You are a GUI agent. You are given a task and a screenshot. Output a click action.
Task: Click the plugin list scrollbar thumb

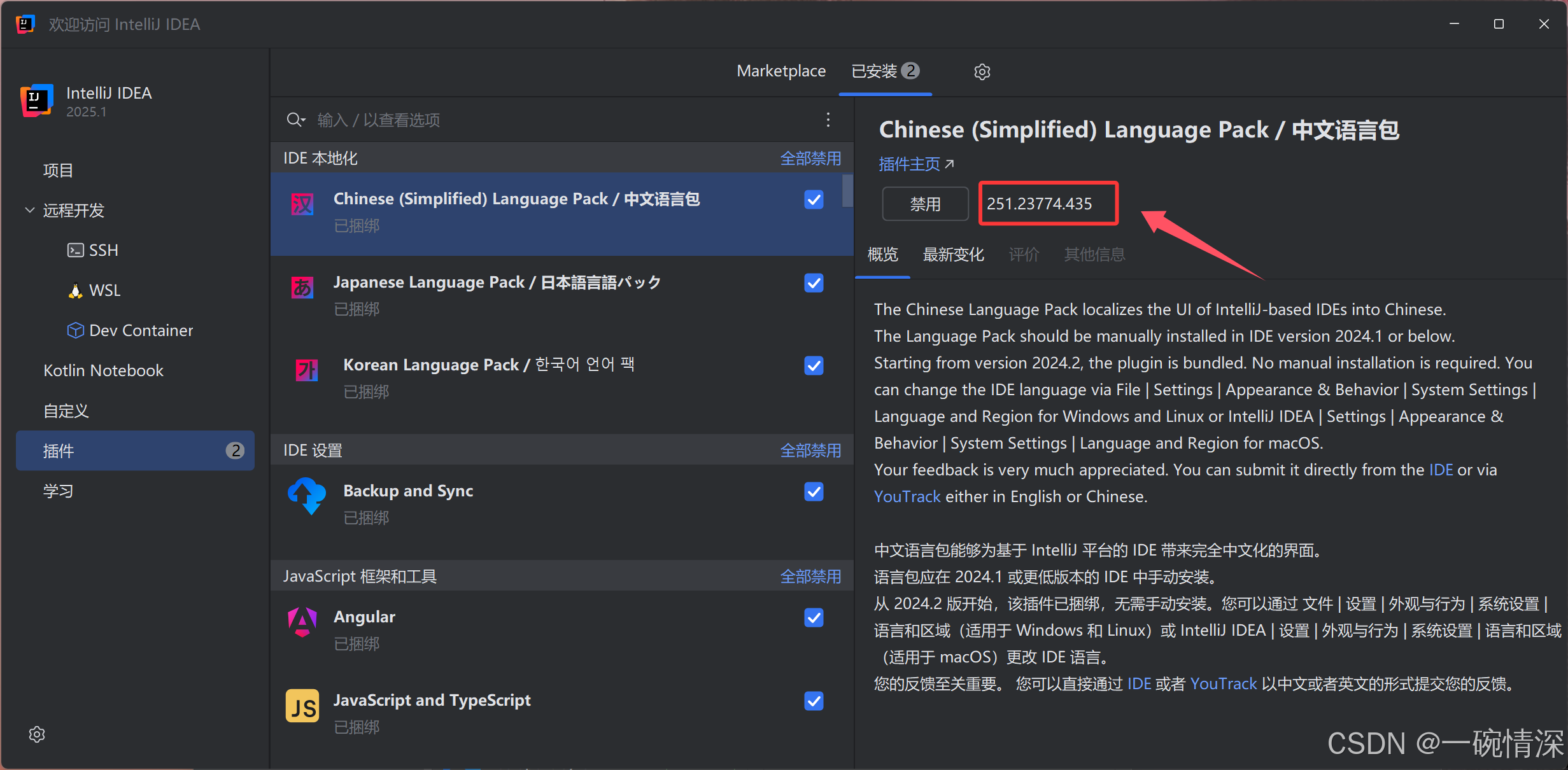[847, 190]
